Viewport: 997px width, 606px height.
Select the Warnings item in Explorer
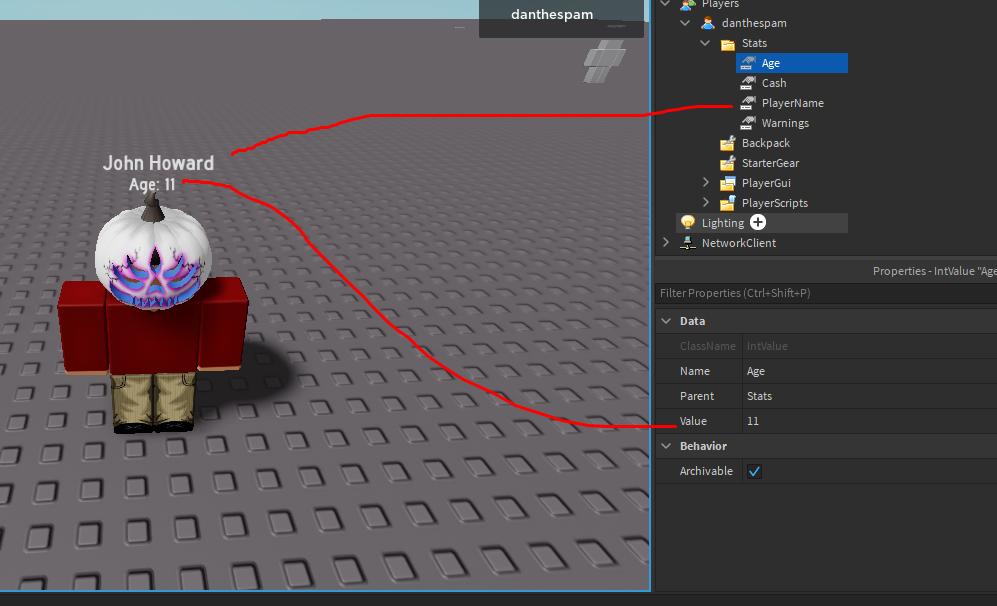click(785, 123)
